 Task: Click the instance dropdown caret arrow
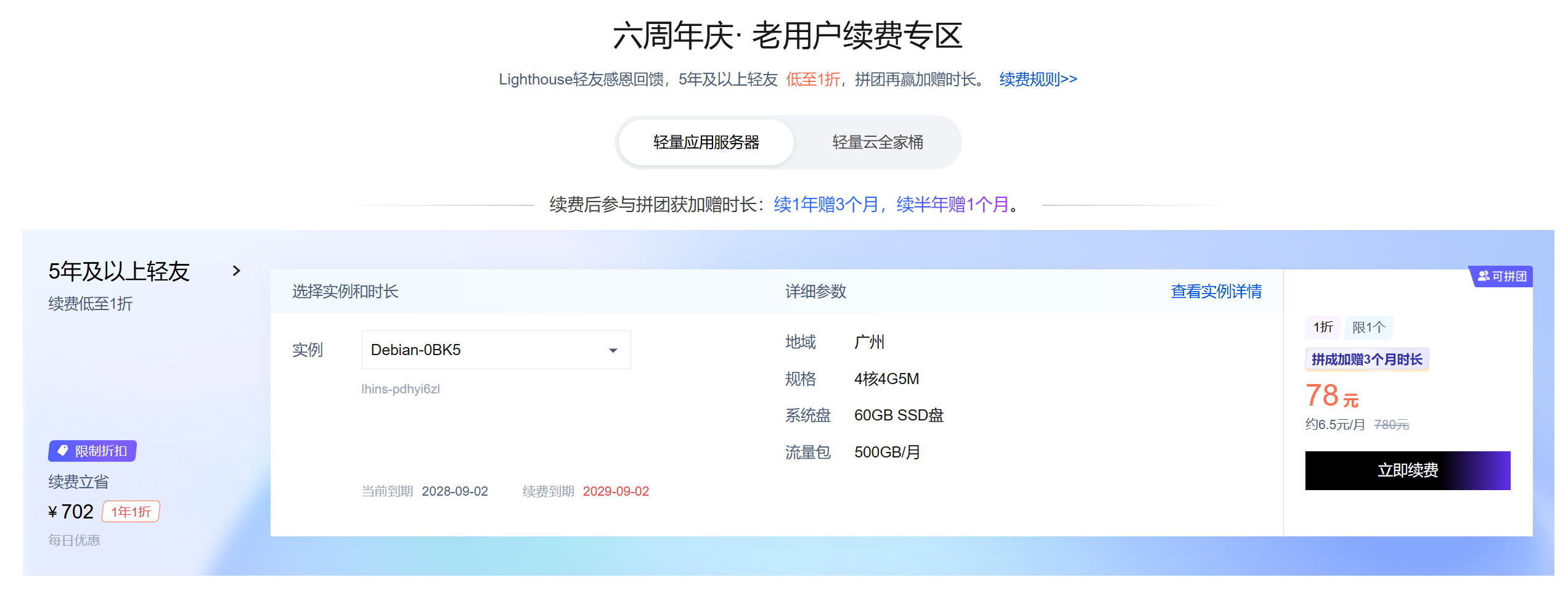coord(613,350)
